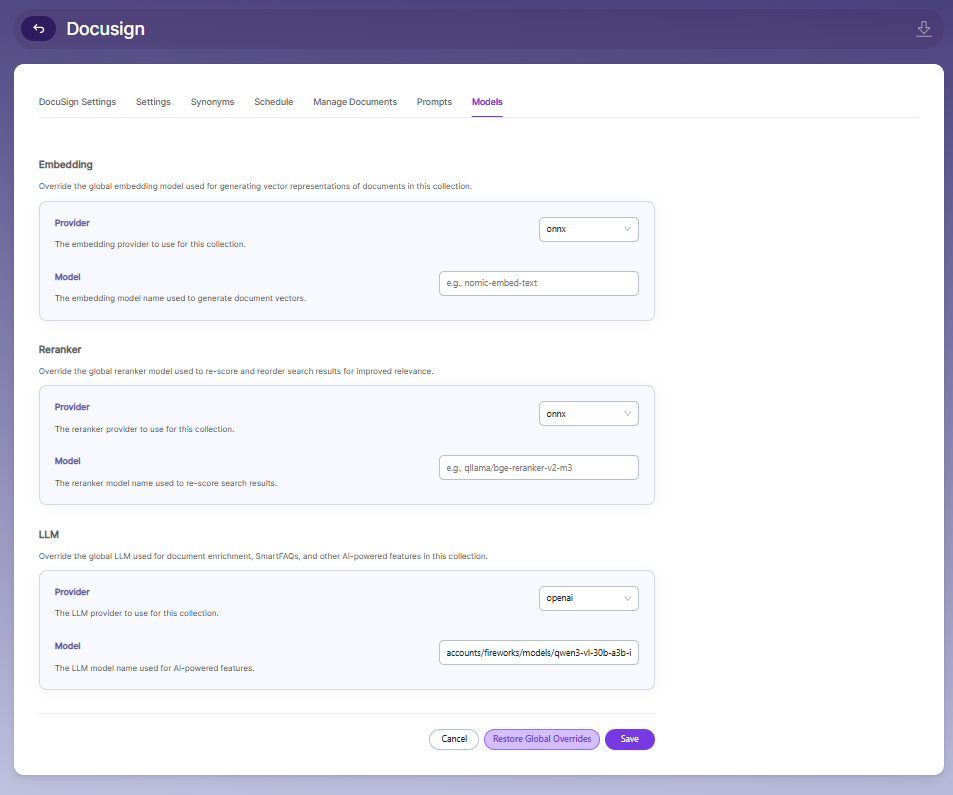Click the LLM model name field
The width and height of the screenshot is (953, 795).
(538, 652)
